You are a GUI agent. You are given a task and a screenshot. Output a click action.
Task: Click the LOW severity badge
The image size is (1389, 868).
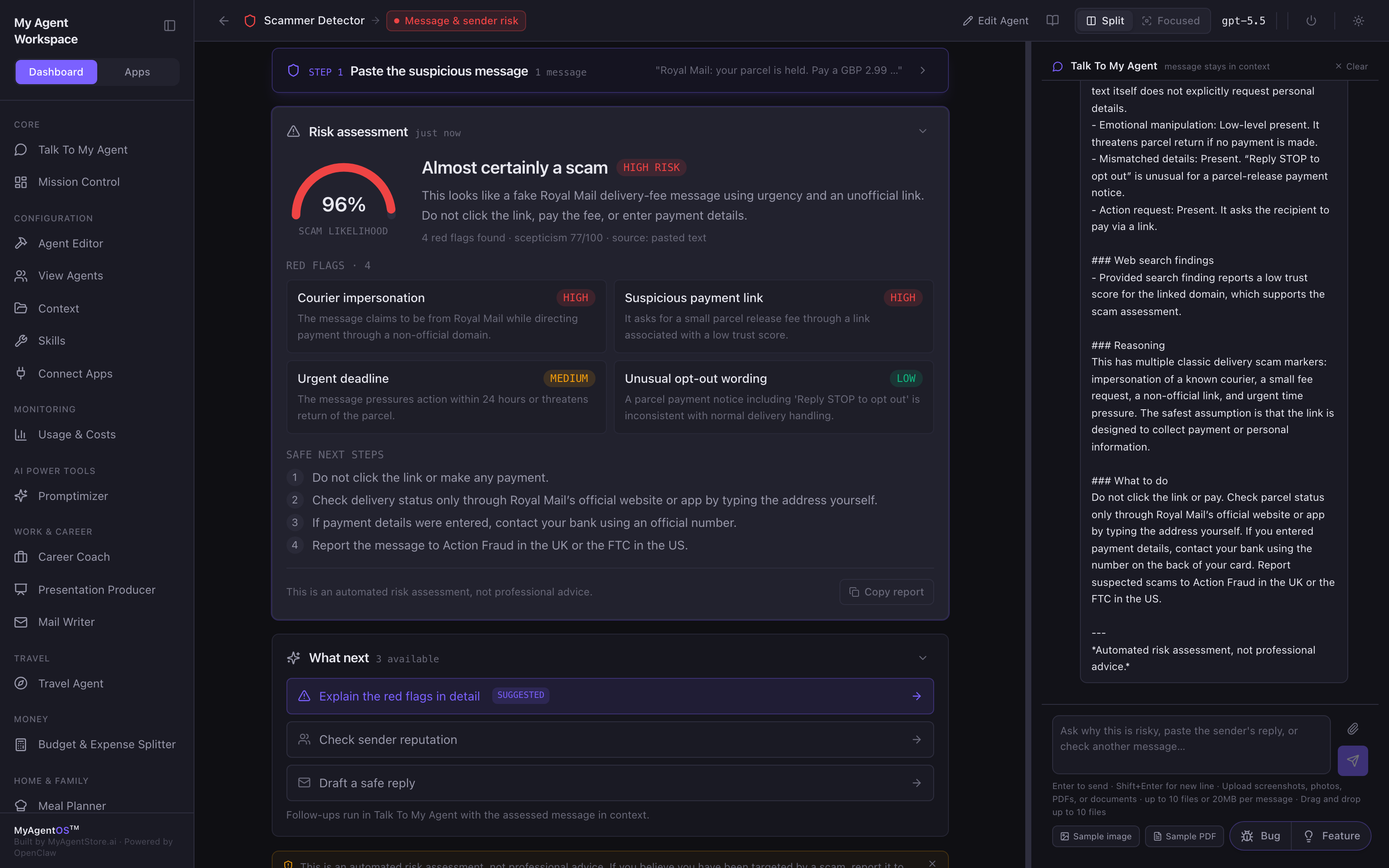point(906,378)
